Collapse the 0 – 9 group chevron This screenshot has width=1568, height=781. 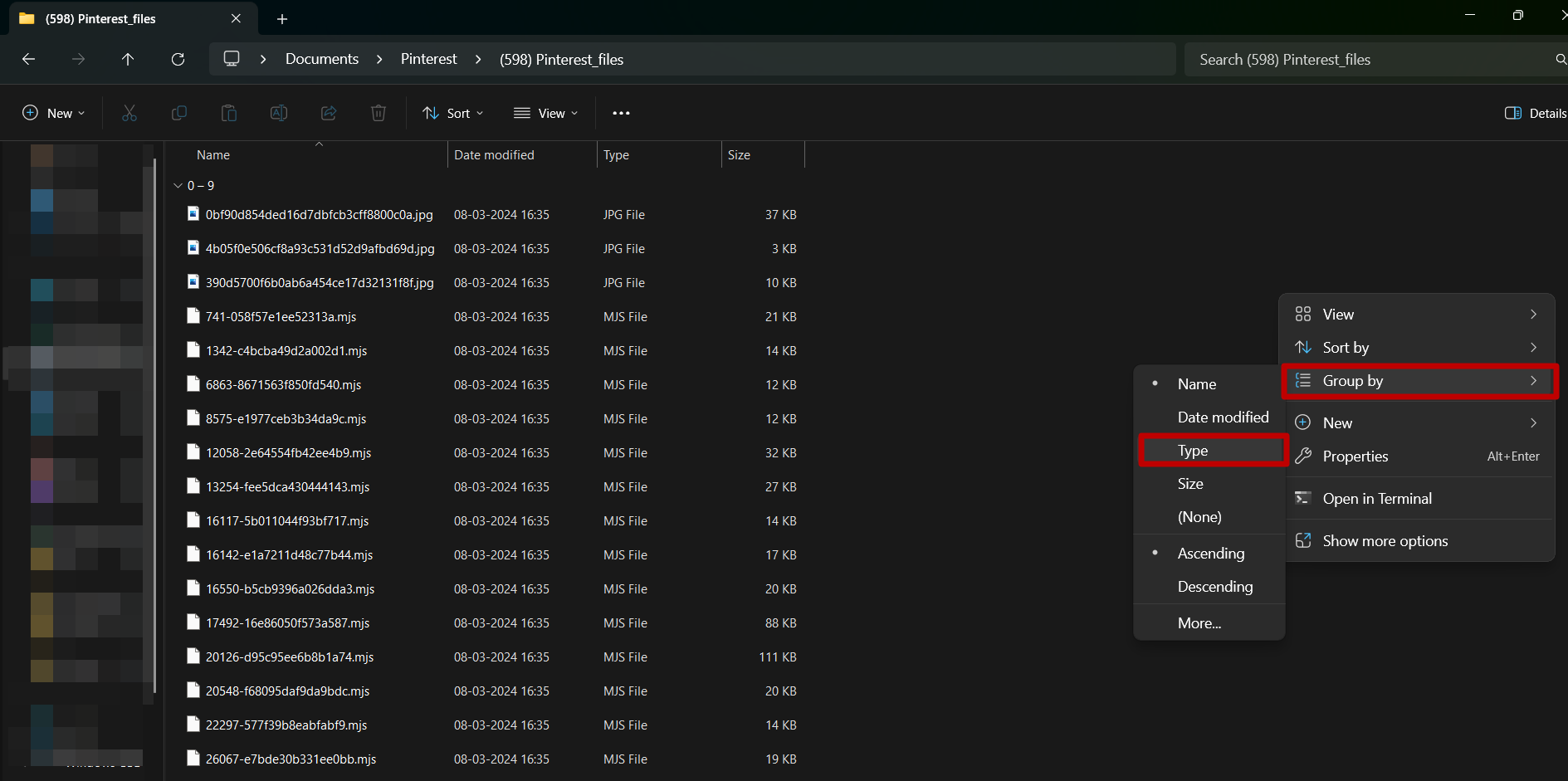[x=178, y=186]
